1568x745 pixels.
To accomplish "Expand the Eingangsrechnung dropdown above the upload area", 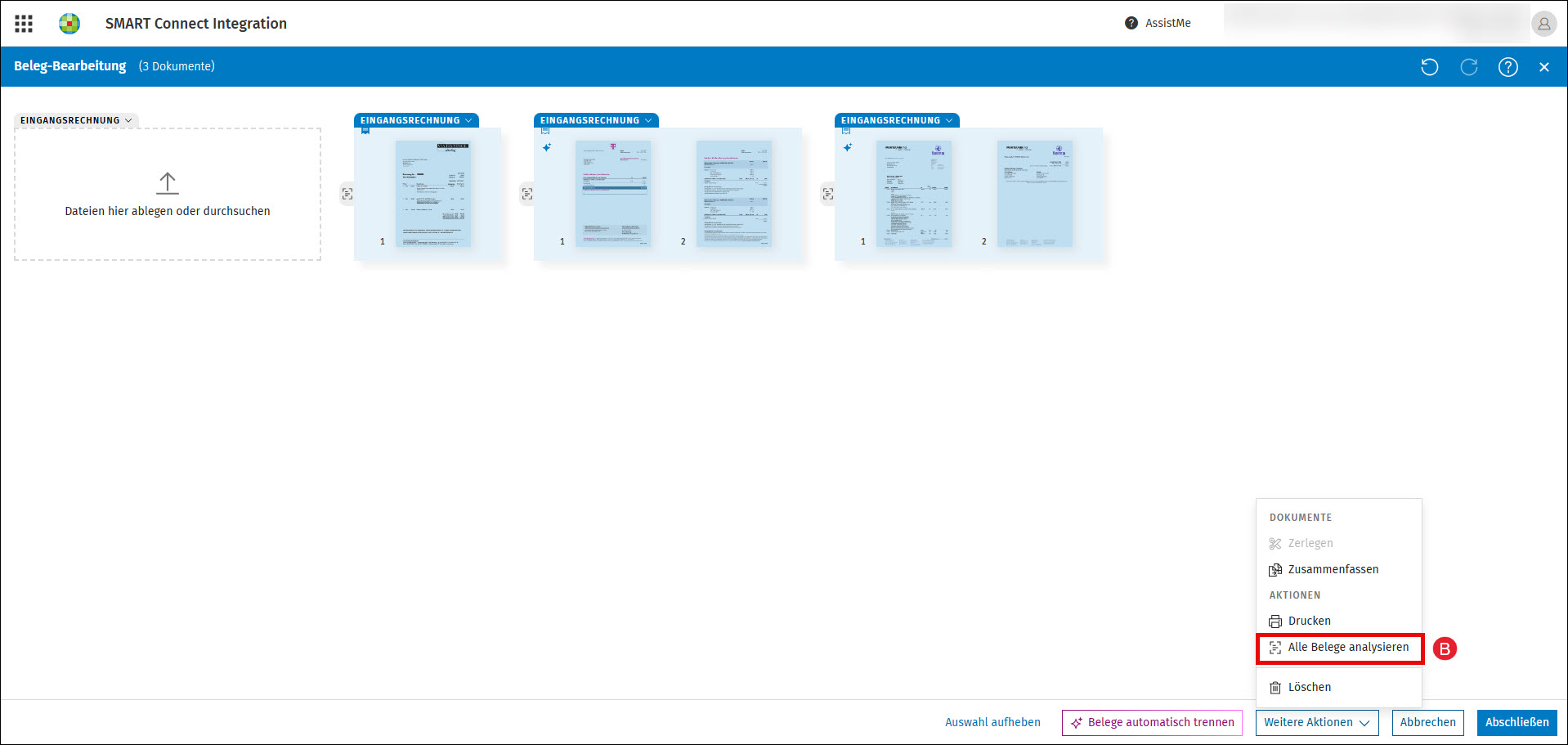I will point(76,120).
